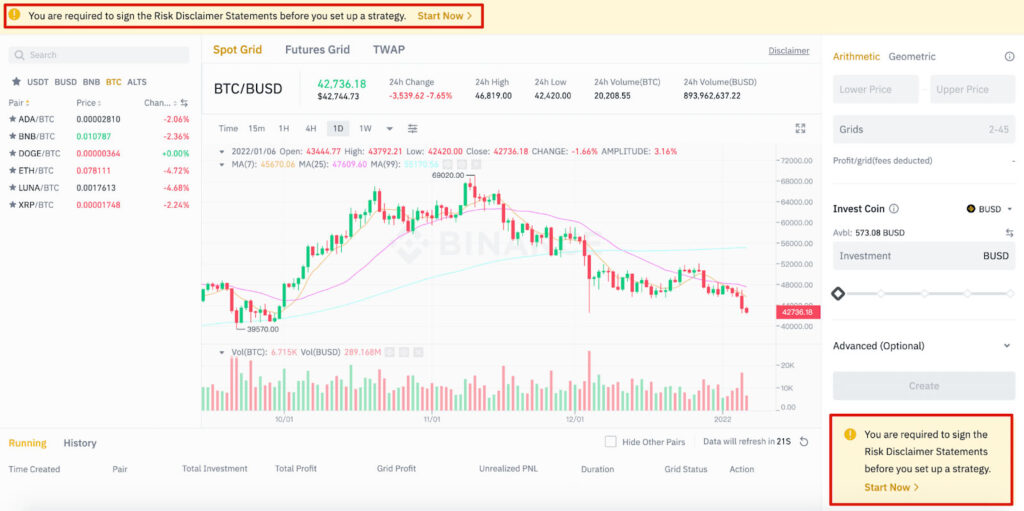Open the BUSD invest coin dropdown
1024x511 pixels.
pos(989,209)
